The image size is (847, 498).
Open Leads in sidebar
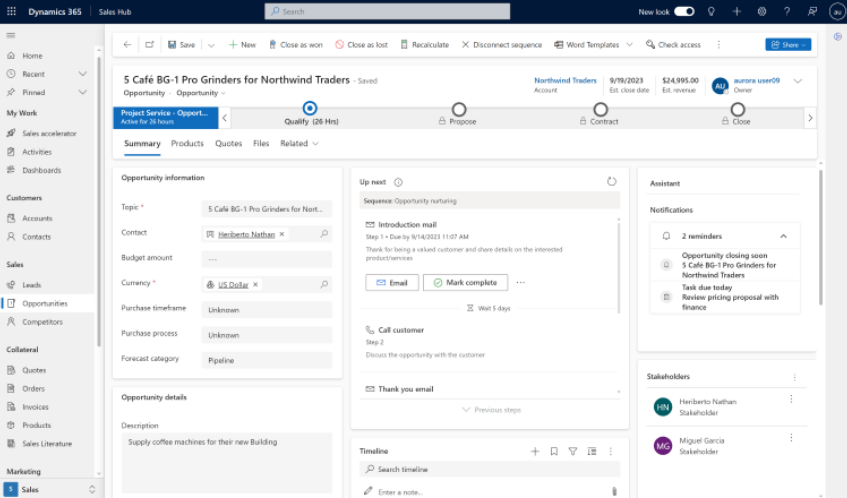(x=31, y=285)
